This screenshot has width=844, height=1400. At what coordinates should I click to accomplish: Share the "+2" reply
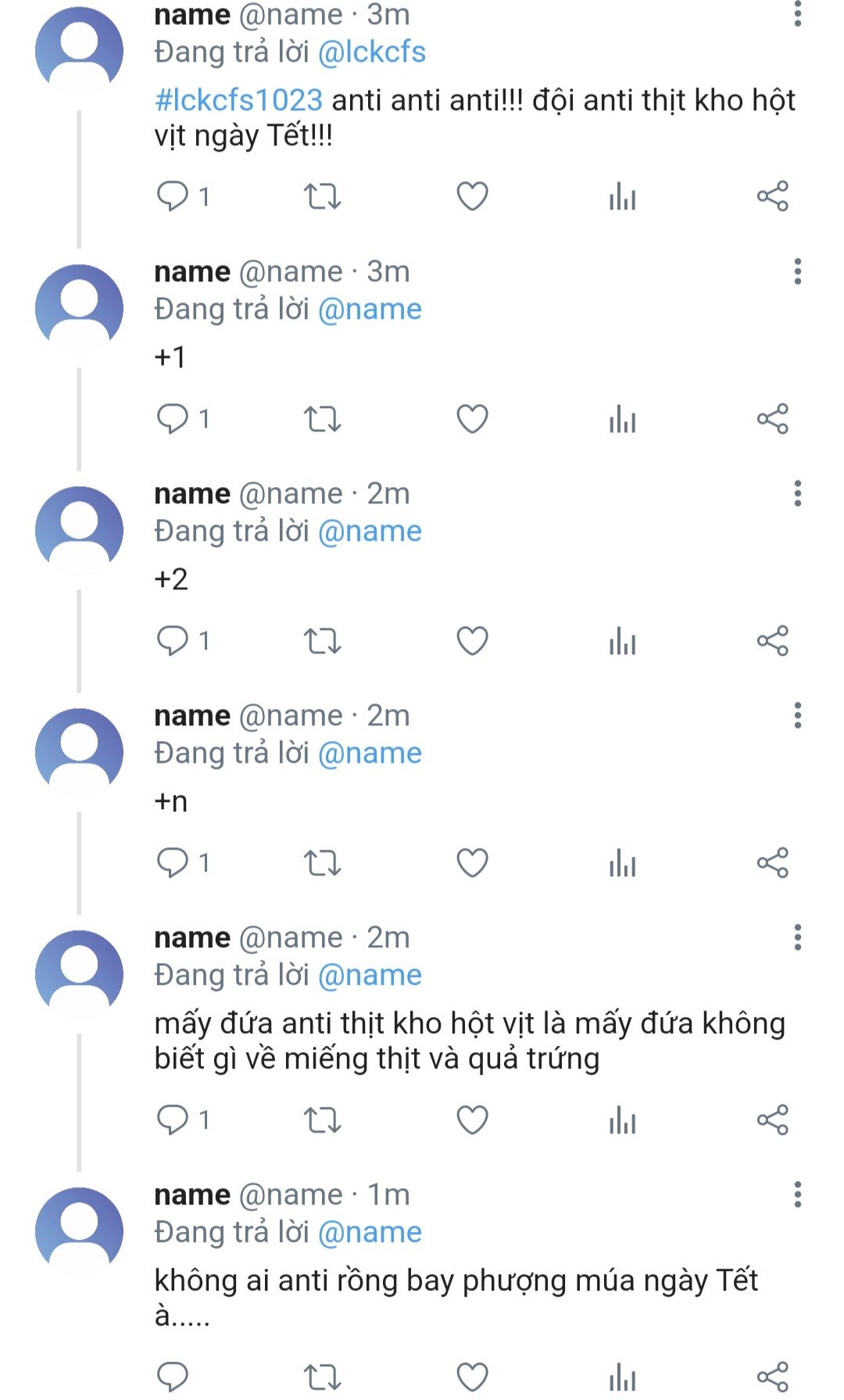[772, 641]
